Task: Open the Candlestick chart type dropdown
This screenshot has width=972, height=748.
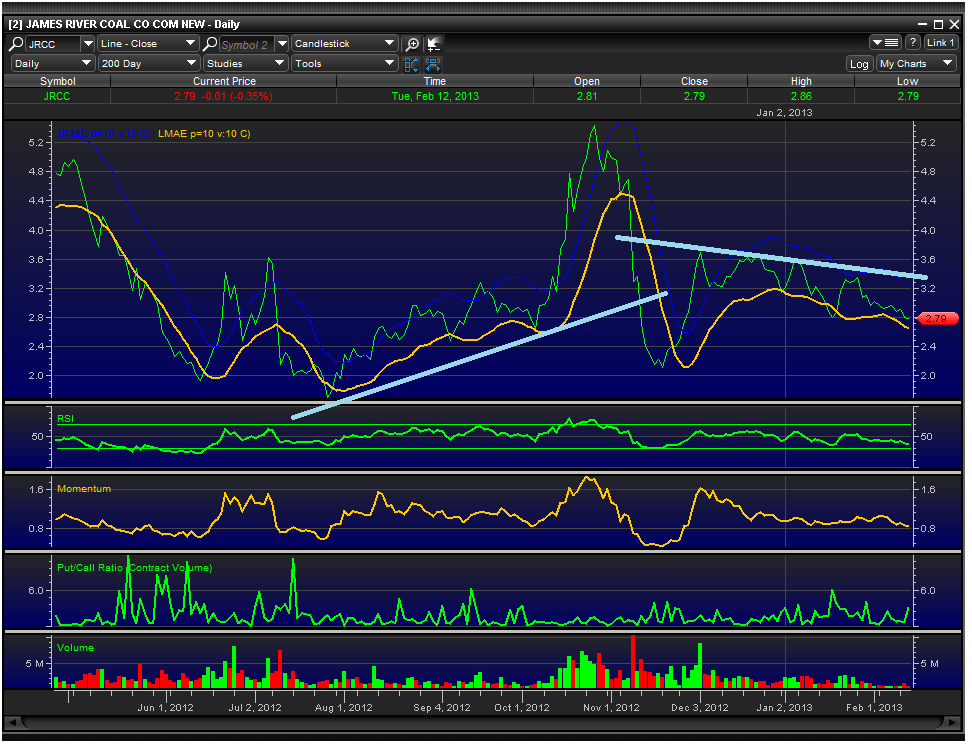Action: click(x=345, y=44)
